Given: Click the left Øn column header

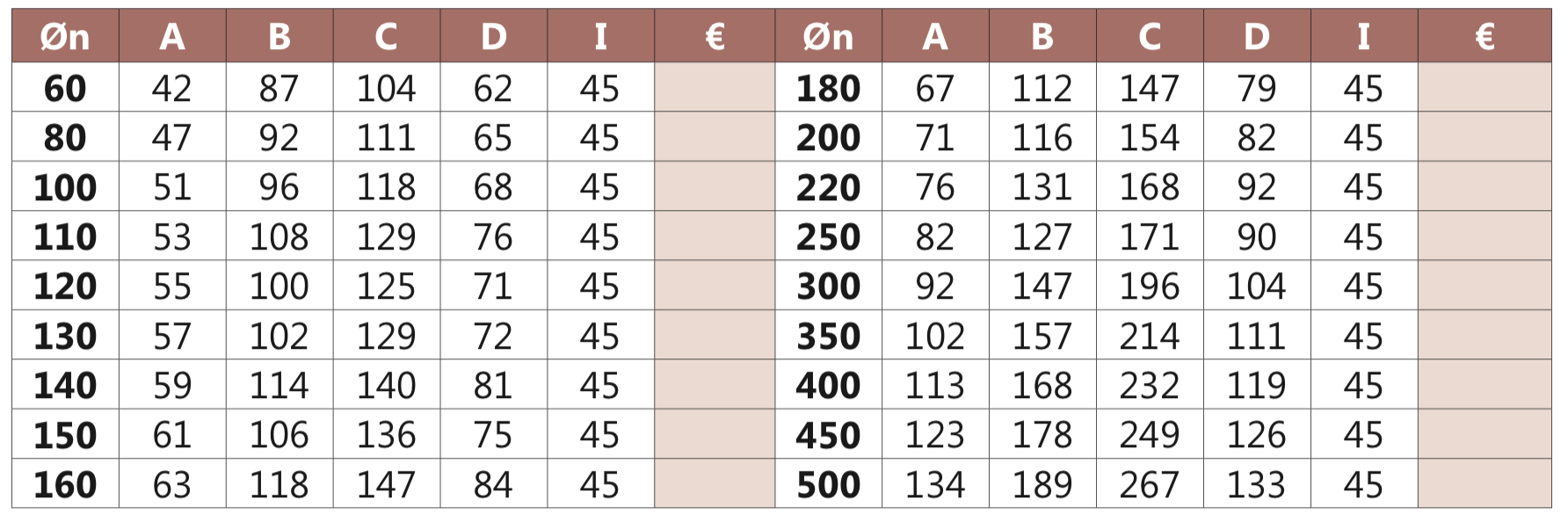Looking at the screenshot, I should 65,36.
